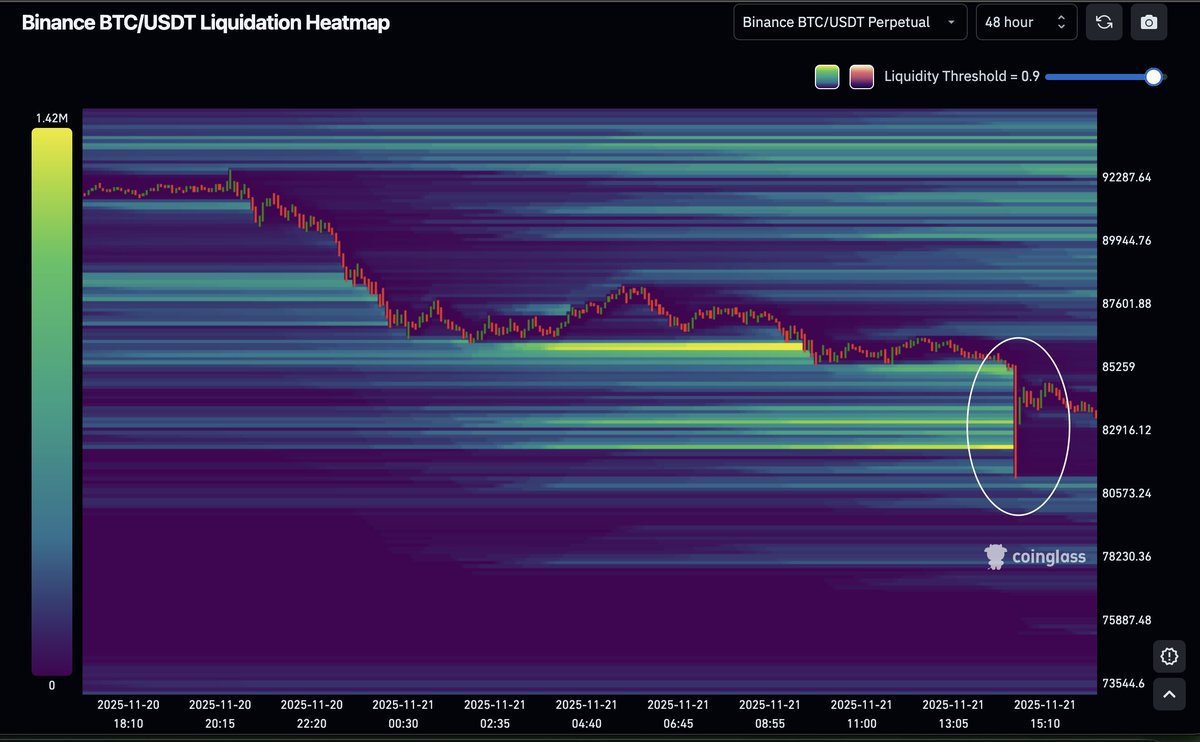Click the 0 scale minimum label
The width and height of the screenshot is (1200, 742).
(53, 686)
